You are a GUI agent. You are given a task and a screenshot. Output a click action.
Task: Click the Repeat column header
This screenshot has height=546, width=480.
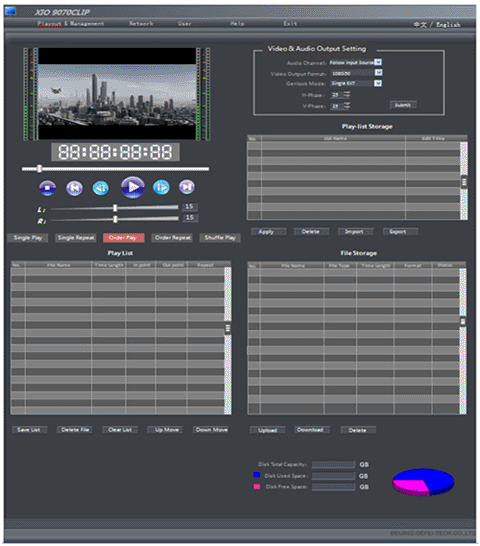(x=205, y=265)
